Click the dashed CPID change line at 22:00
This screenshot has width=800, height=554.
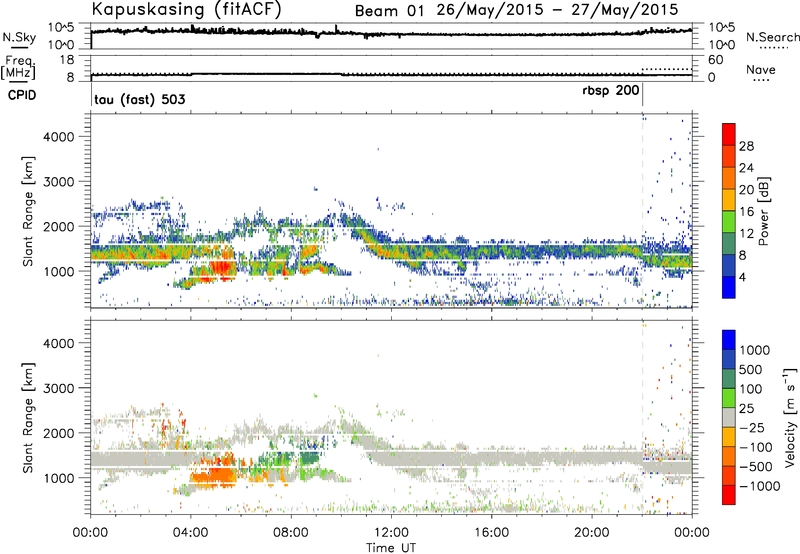coord(642,211)
